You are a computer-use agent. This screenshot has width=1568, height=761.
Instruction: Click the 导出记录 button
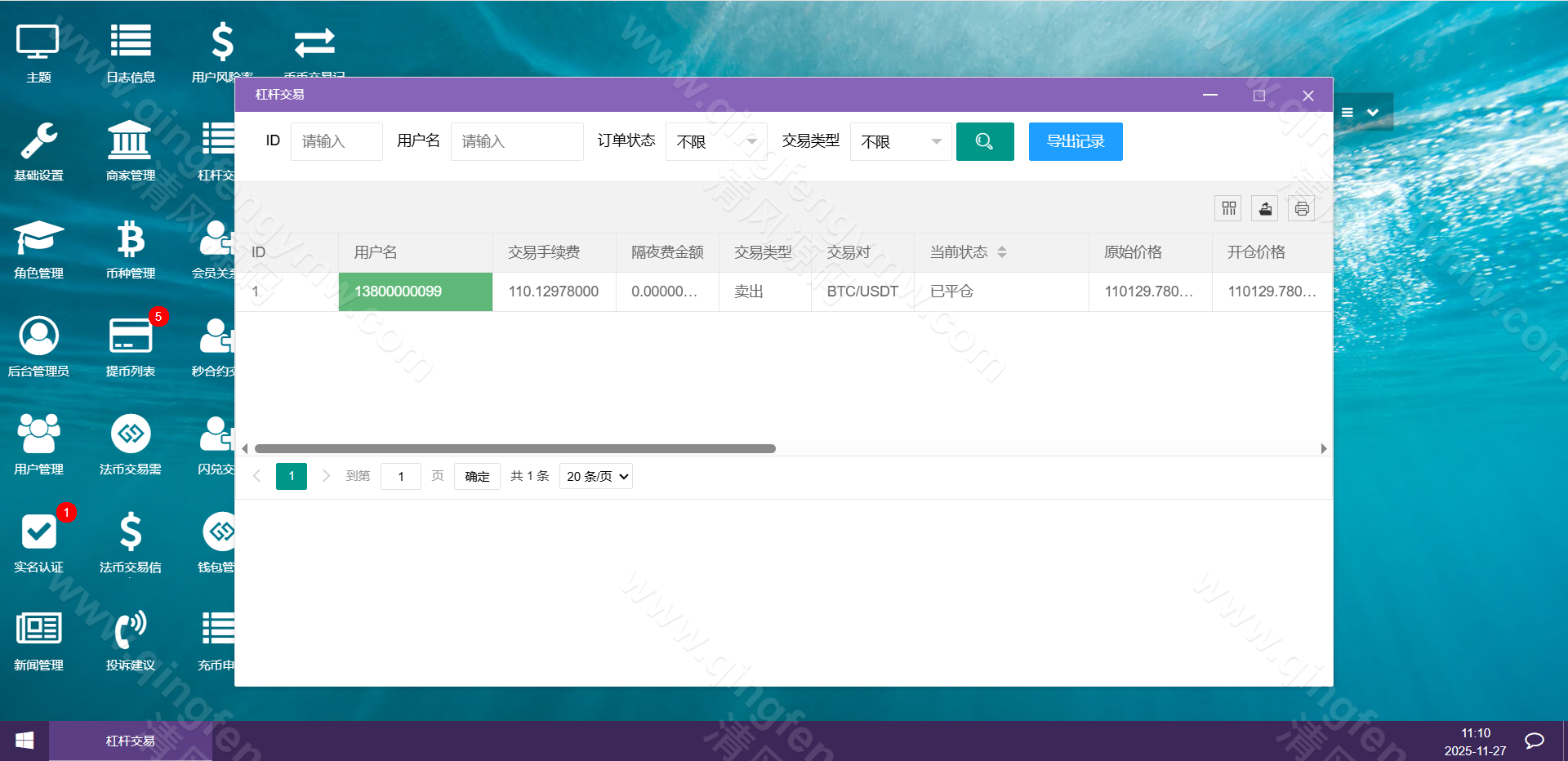tap(1075, 141)
